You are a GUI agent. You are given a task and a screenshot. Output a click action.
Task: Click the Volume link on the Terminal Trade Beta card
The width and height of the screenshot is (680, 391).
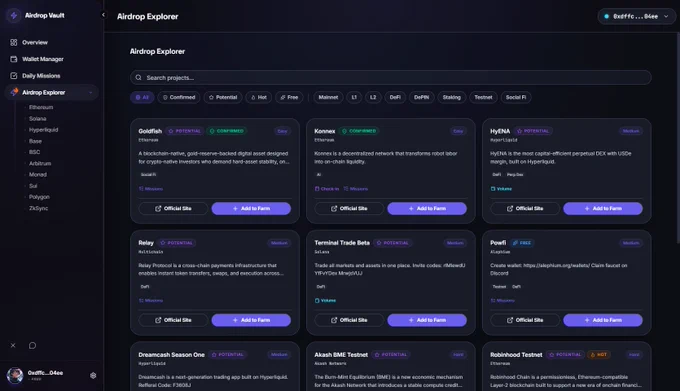tap(325, 300)
